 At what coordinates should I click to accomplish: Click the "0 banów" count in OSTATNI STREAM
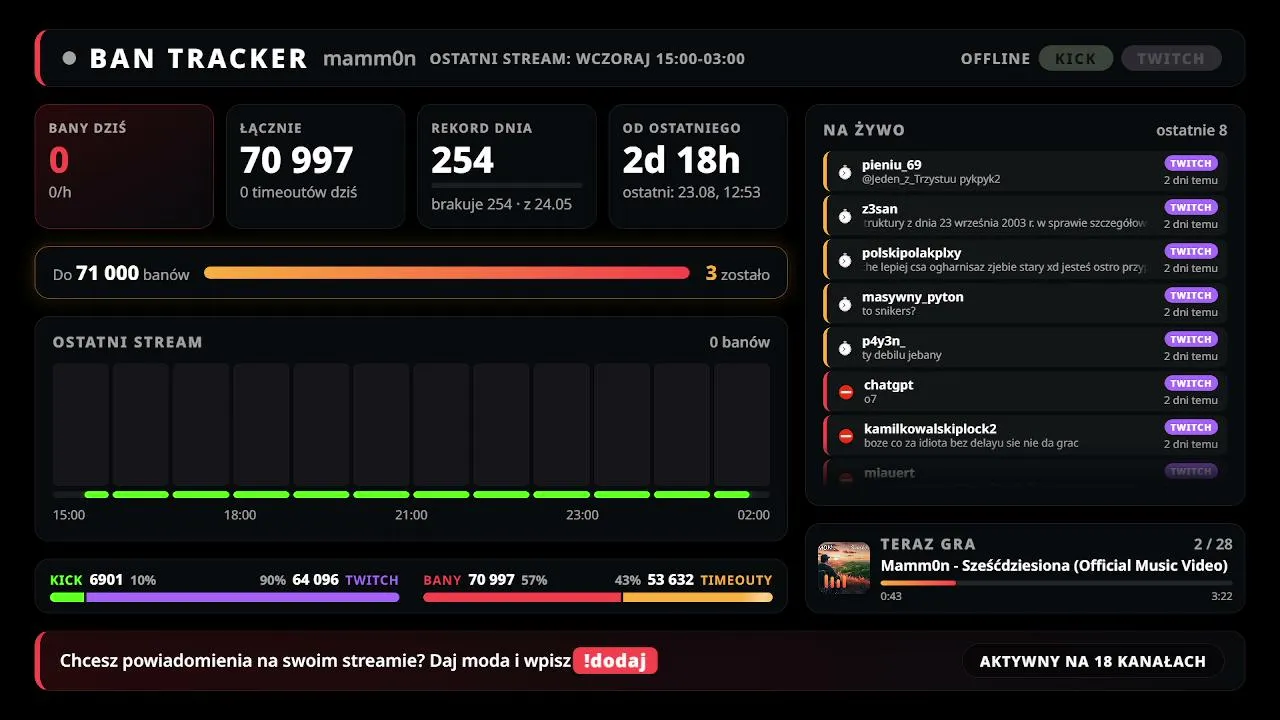(740, 342)
